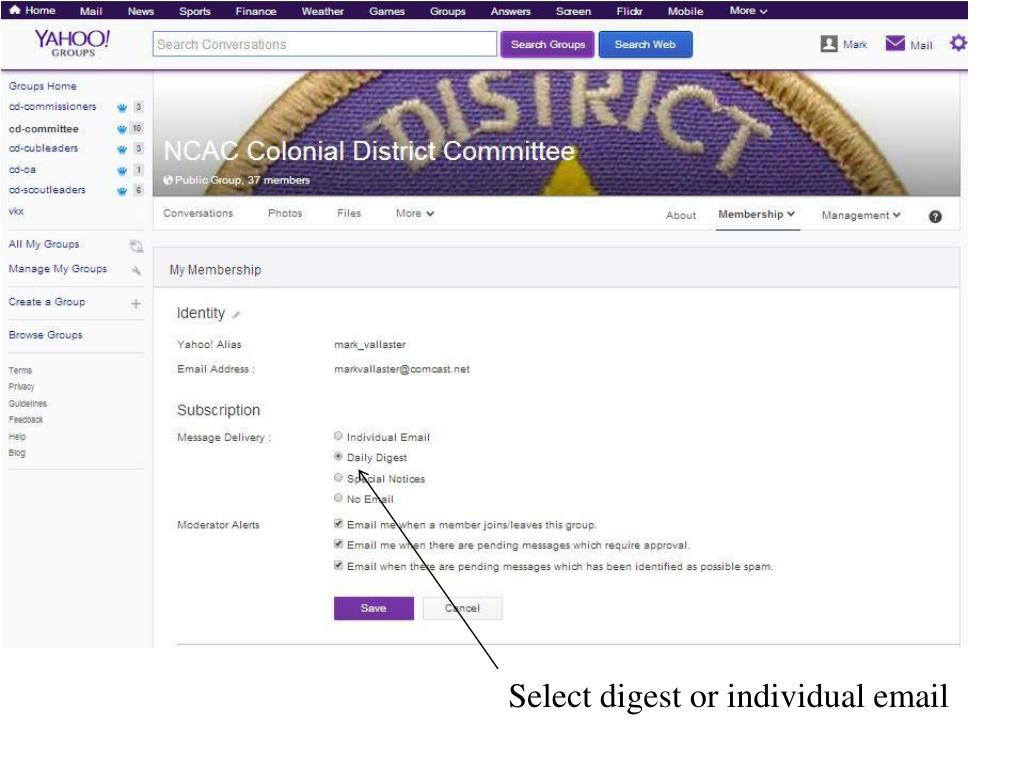Click the wrench icon beside Manage My Groups
The width and height of the screenshot is (1024, 768).
136,270
